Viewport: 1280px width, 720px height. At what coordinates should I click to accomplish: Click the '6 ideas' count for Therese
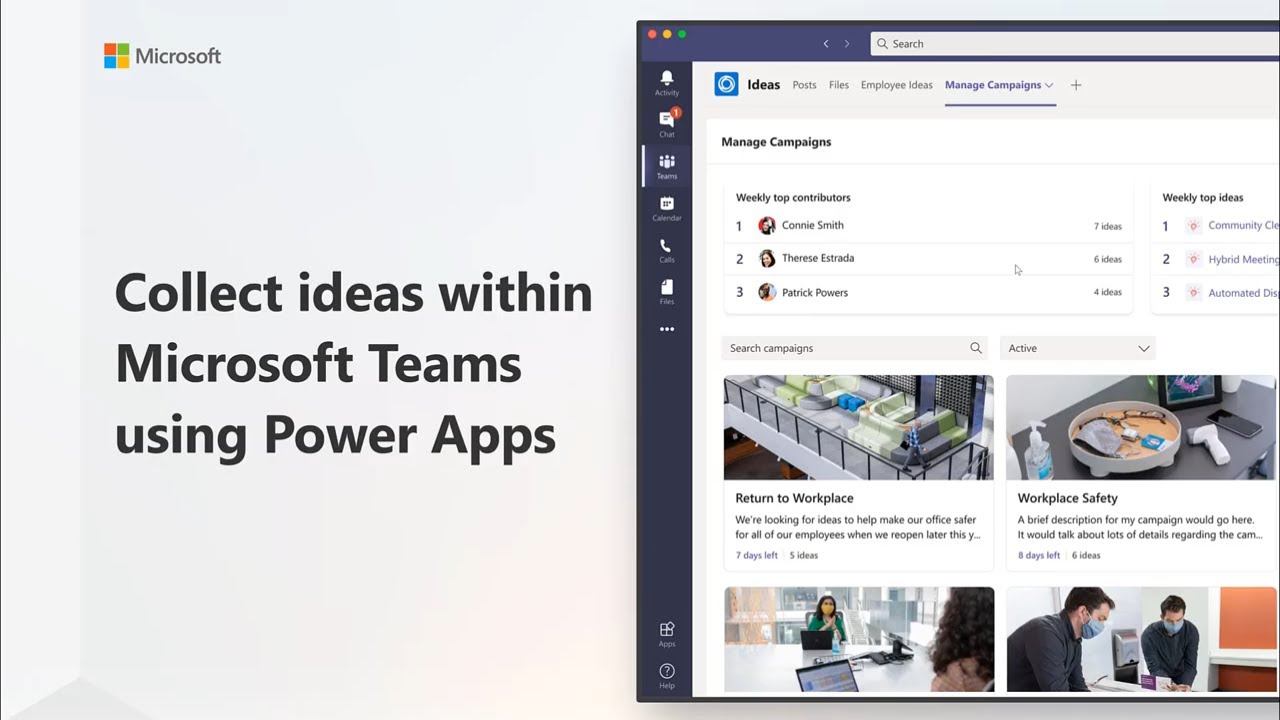click(1108, 260)
